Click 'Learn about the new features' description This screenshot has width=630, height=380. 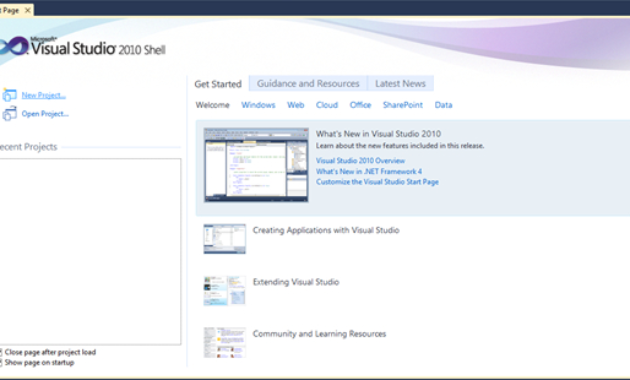(x=400, y=146)
